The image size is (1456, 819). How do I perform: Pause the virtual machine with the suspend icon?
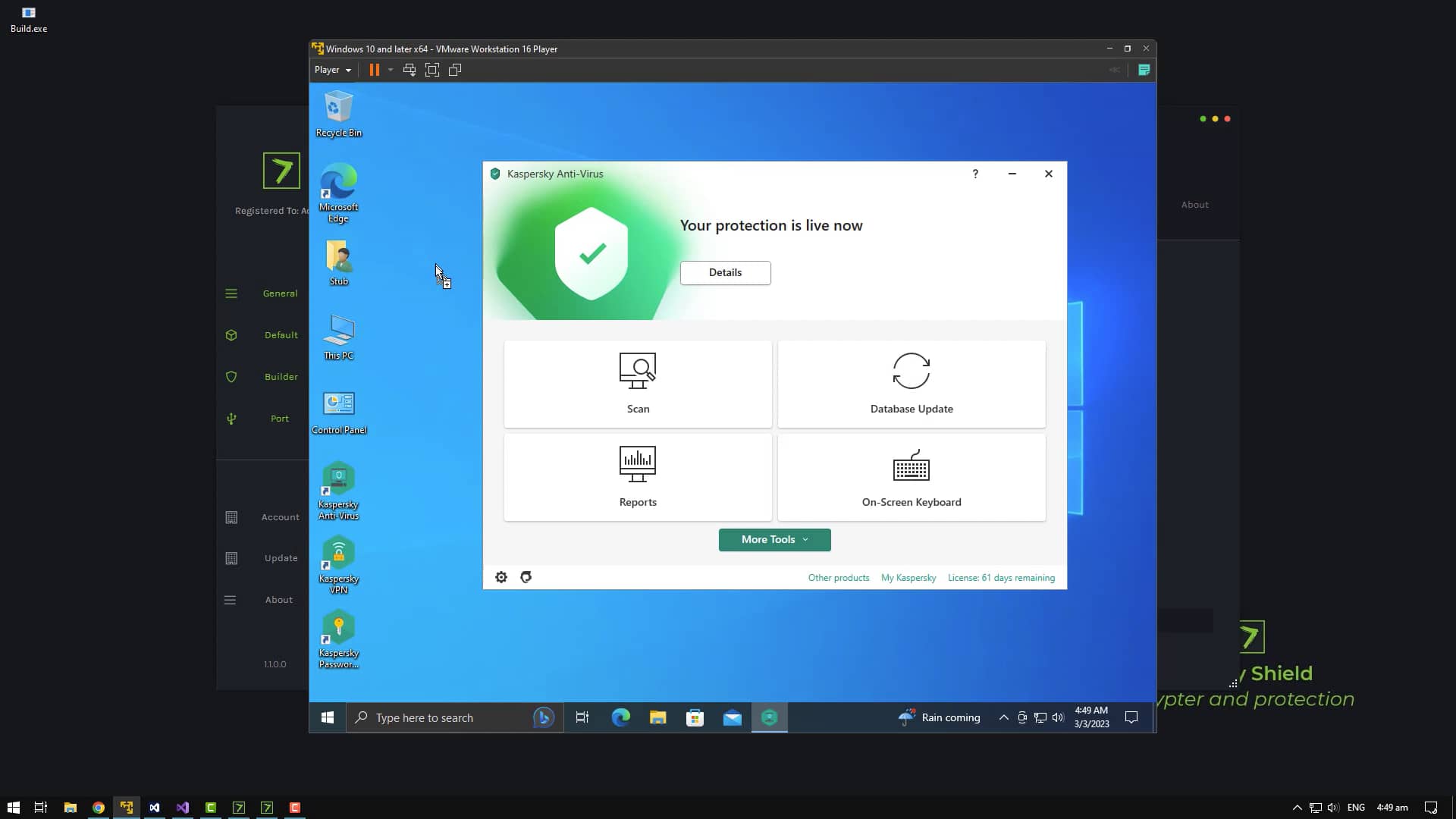coord(375,69)
